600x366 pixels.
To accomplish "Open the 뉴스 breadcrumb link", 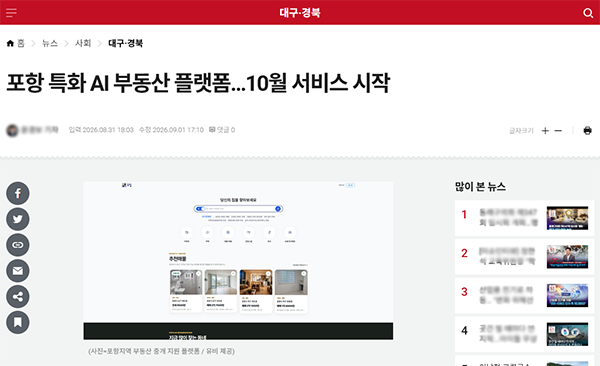I will 50,43.
